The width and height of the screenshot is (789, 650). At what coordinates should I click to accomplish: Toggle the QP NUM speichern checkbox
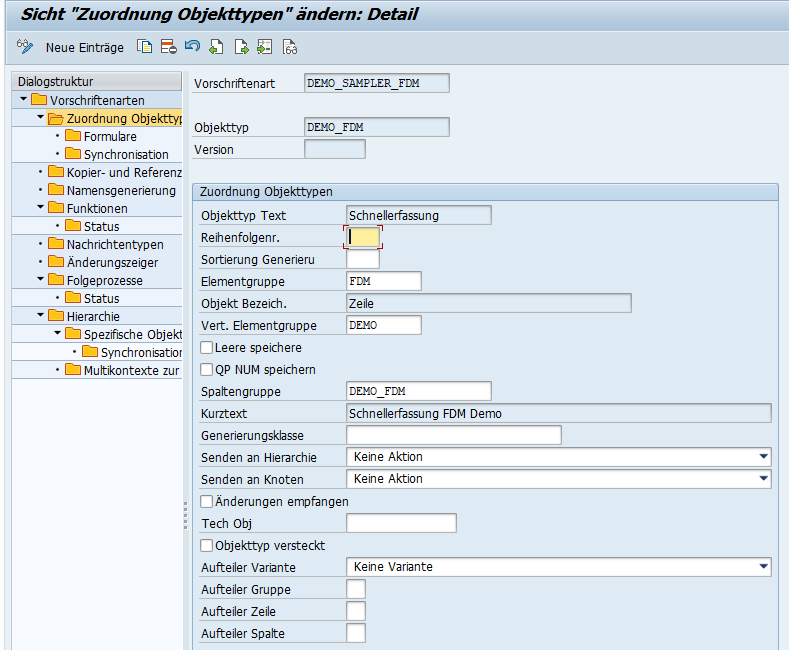(207, 370)
